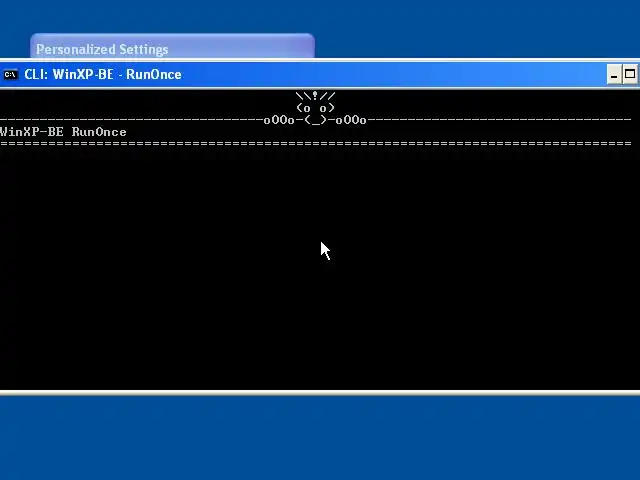The height and width of the screenshot is (480, 640).
Task: Click the '(o o)' ASCII face text
Action: [316, 108]
